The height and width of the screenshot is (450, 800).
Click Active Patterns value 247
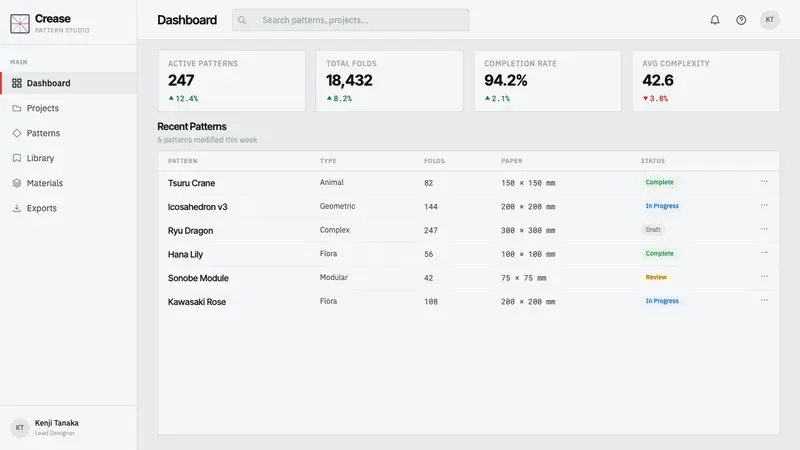pyautogui.click(x=181, y=80)
